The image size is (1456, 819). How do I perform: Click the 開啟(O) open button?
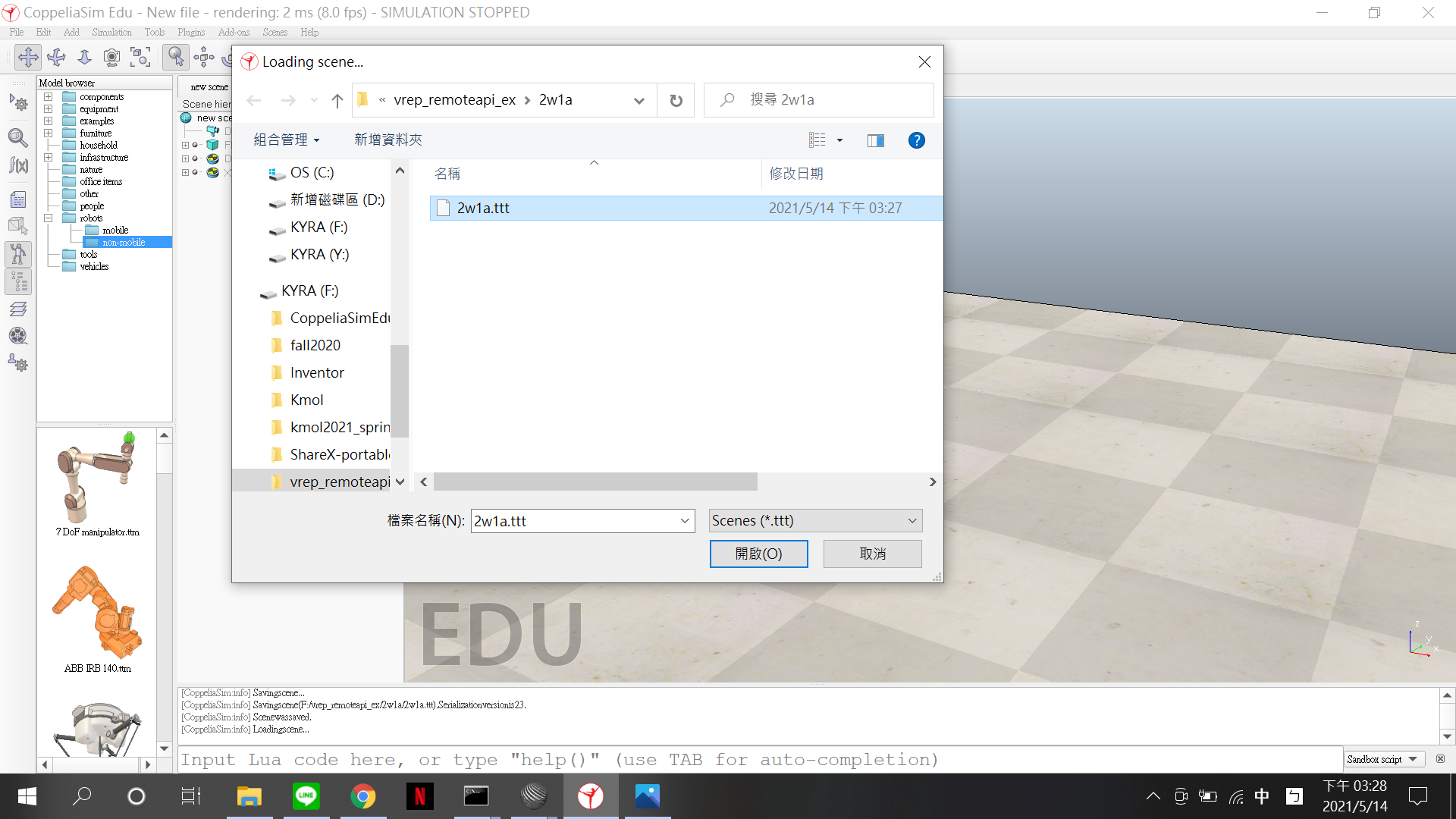(x=758, y=554)
